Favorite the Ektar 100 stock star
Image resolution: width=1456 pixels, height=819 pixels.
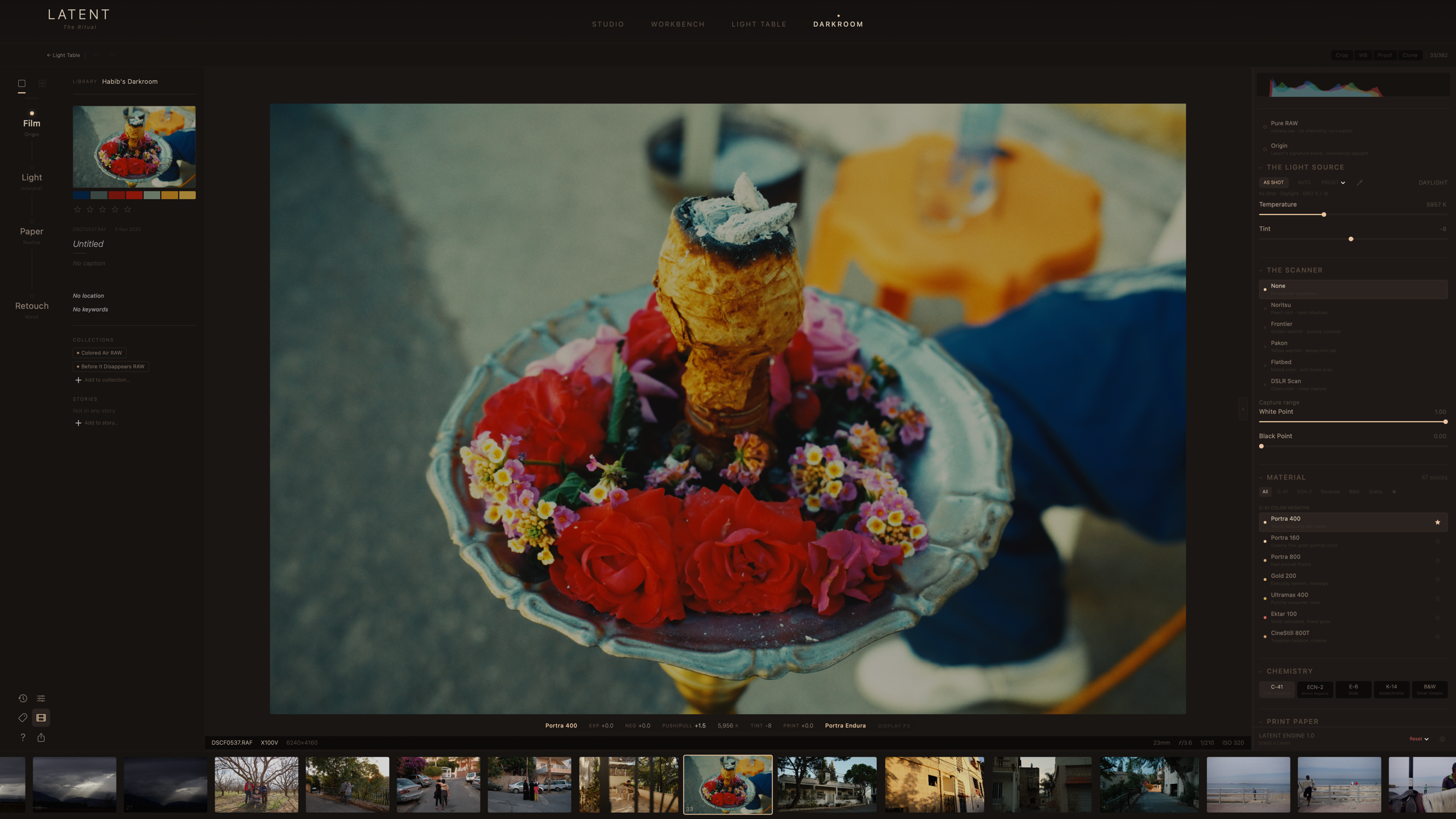pos(1437,618)
